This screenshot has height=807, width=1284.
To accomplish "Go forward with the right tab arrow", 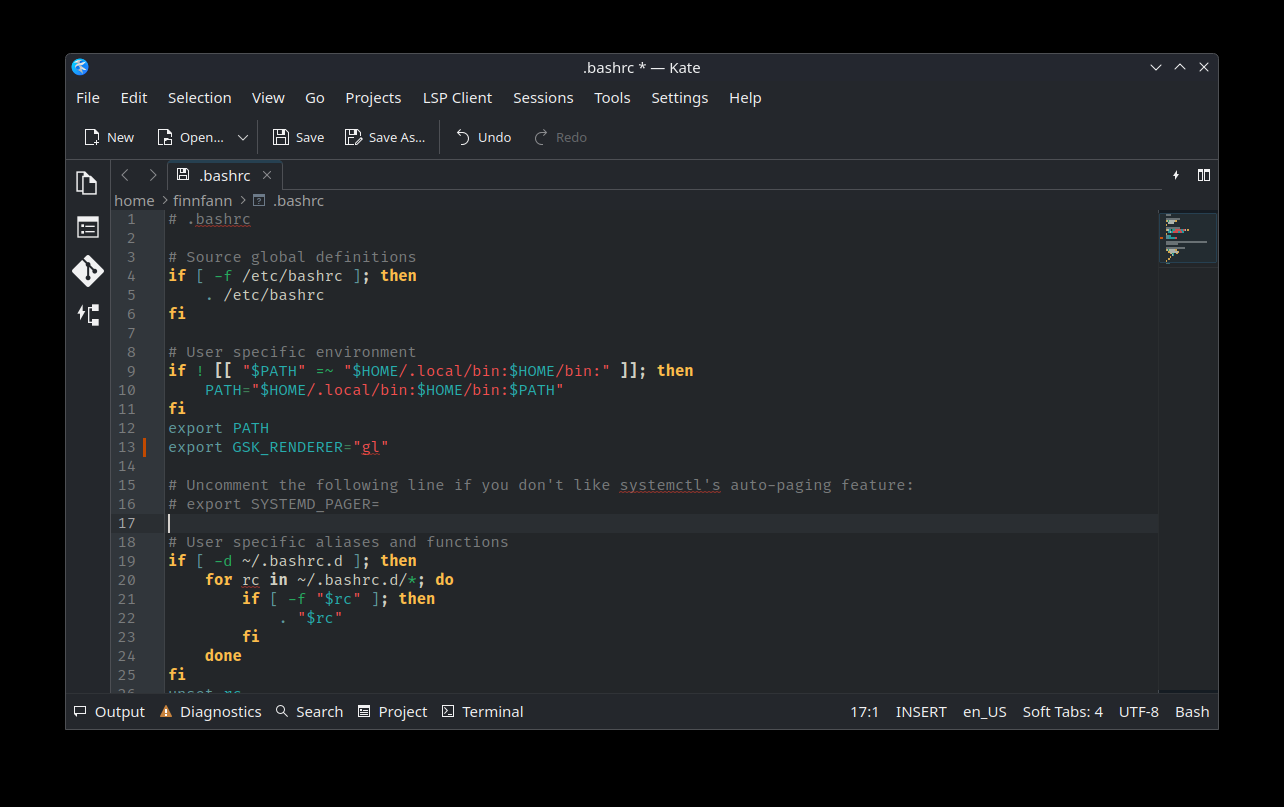I will 153,175.
